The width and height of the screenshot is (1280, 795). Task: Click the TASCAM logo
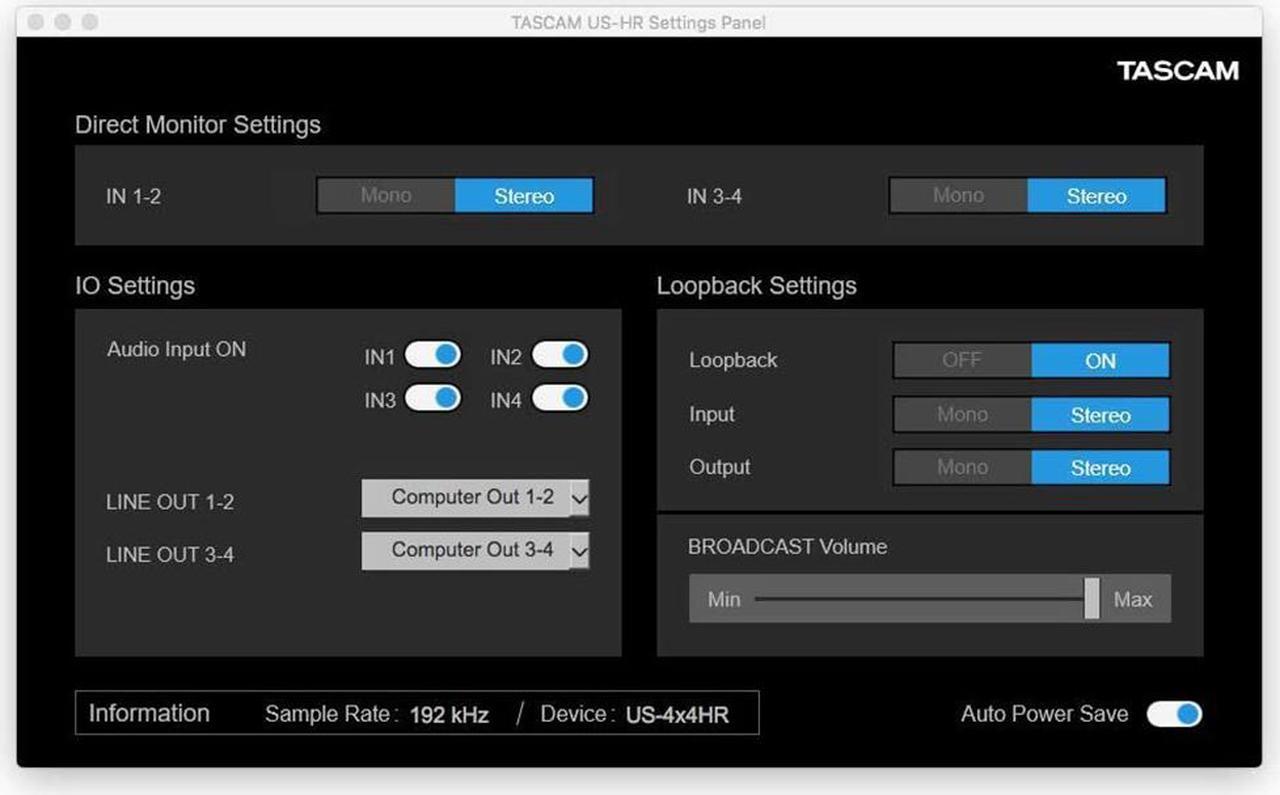click(x=1178, y=71)
